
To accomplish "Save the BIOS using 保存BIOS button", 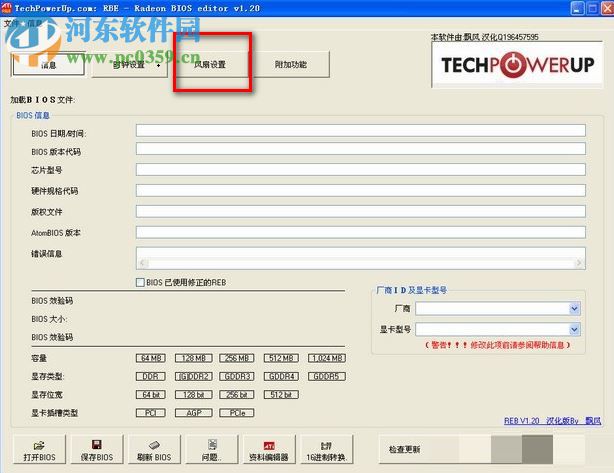I will click(x=97, y=450).
